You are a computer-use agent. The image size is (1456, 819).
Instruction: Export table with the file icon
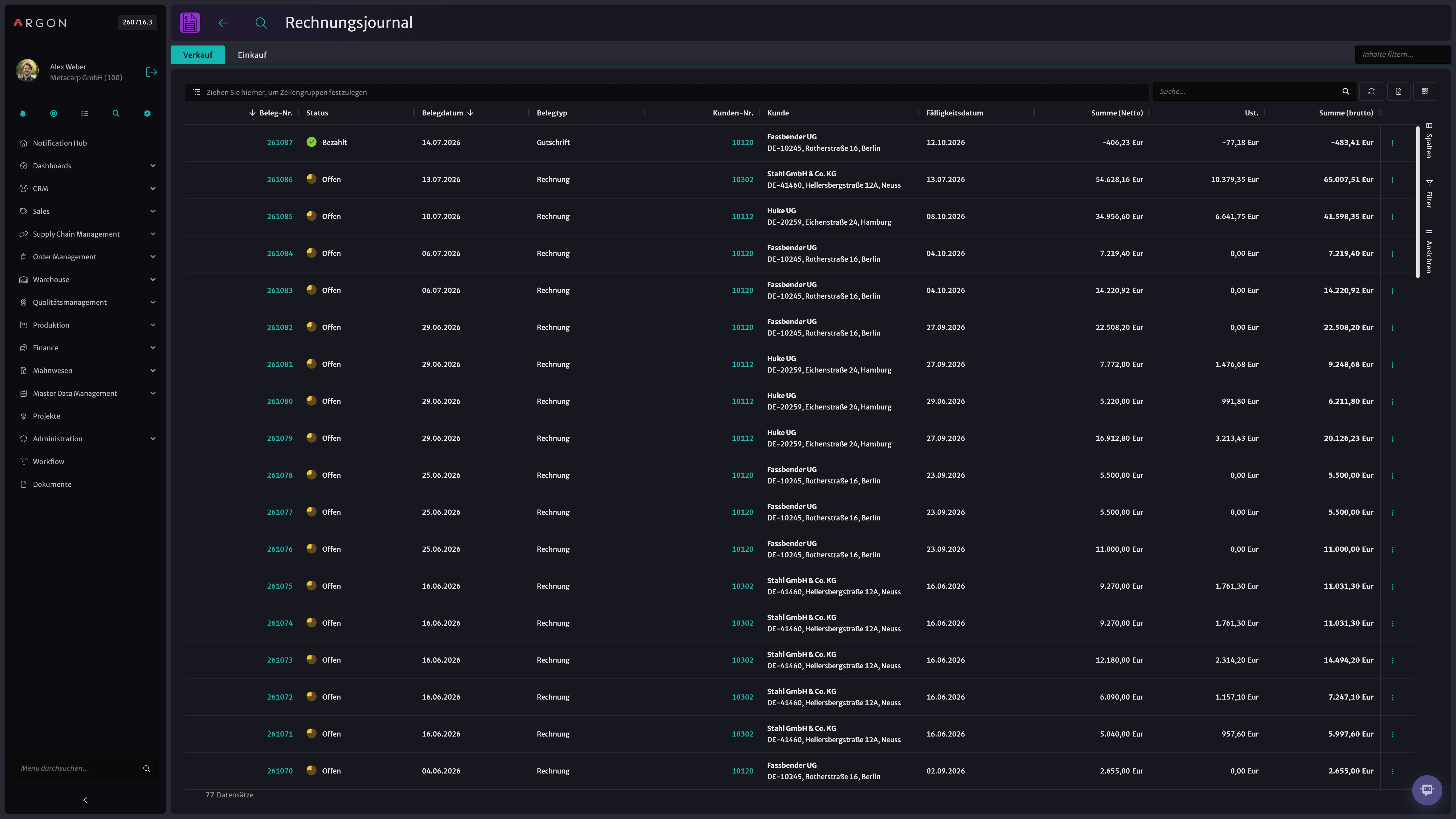coord(1398,92)
